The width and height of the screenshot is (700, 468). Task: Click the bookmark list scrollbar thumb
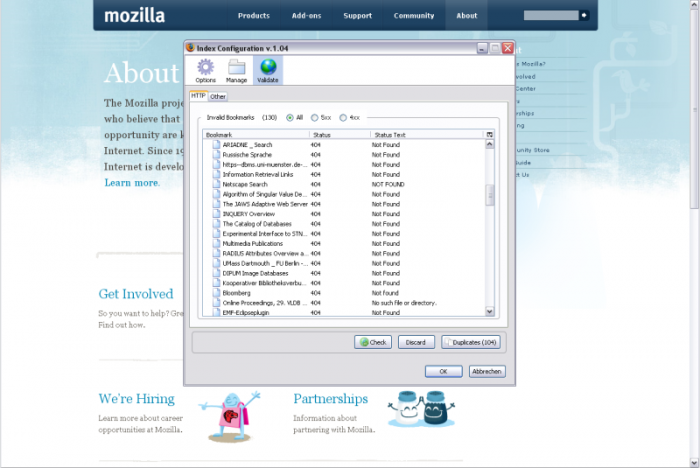click(x=489, y=195)
